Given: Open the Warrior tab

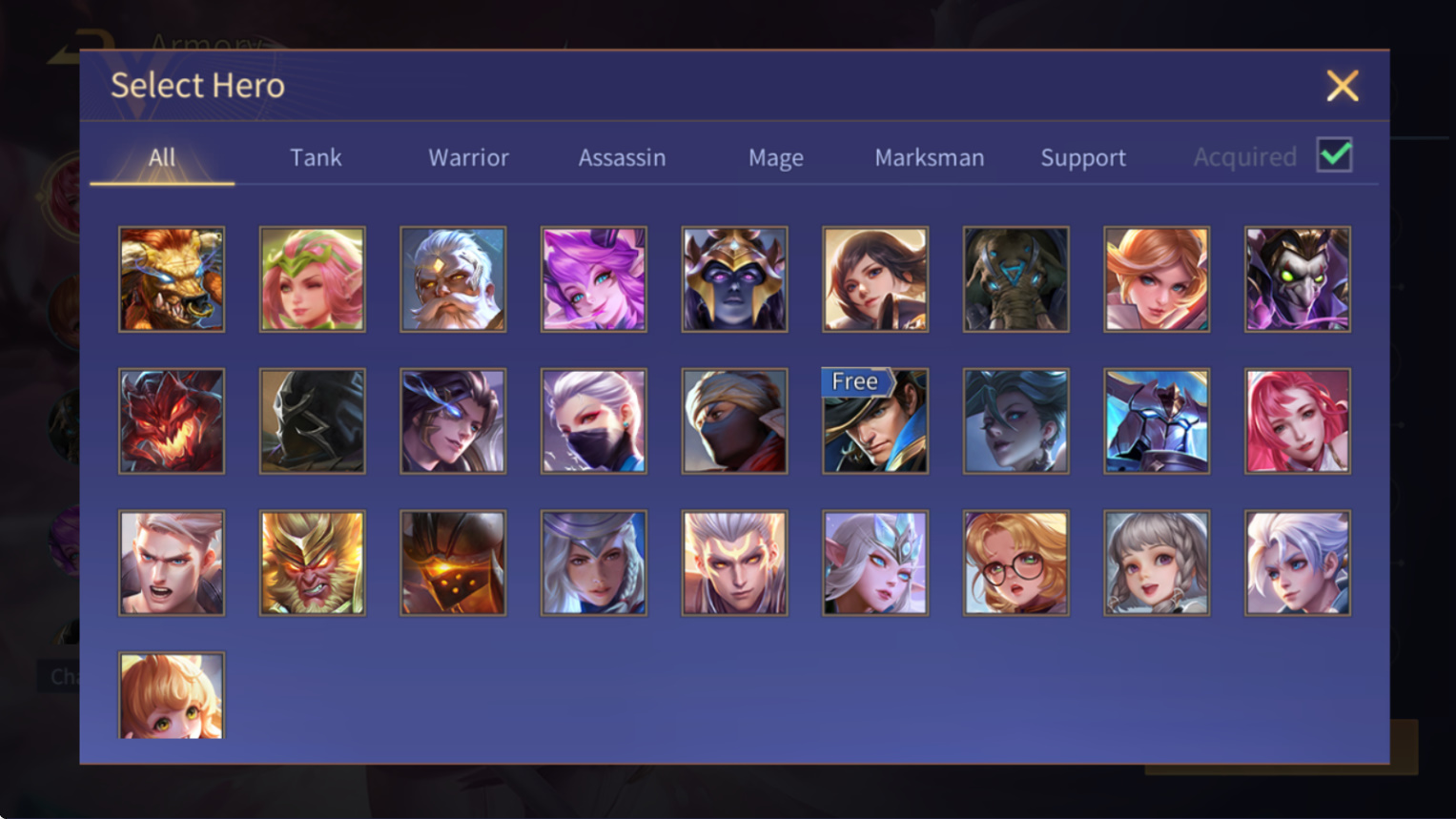Looking at the screenshot, I should tap(468, 157).
